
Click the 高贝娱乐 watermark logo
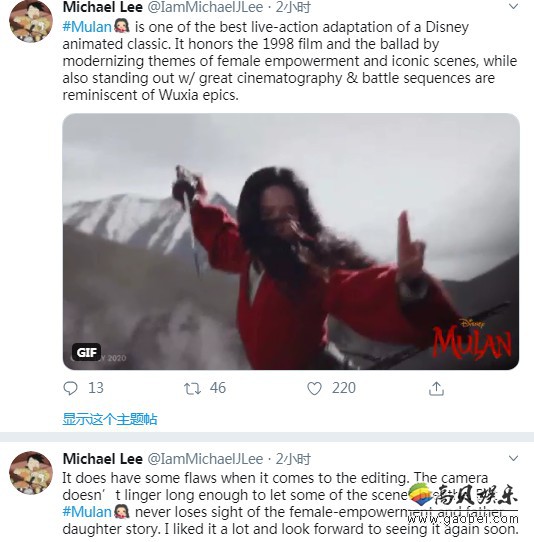coord(463,496)
